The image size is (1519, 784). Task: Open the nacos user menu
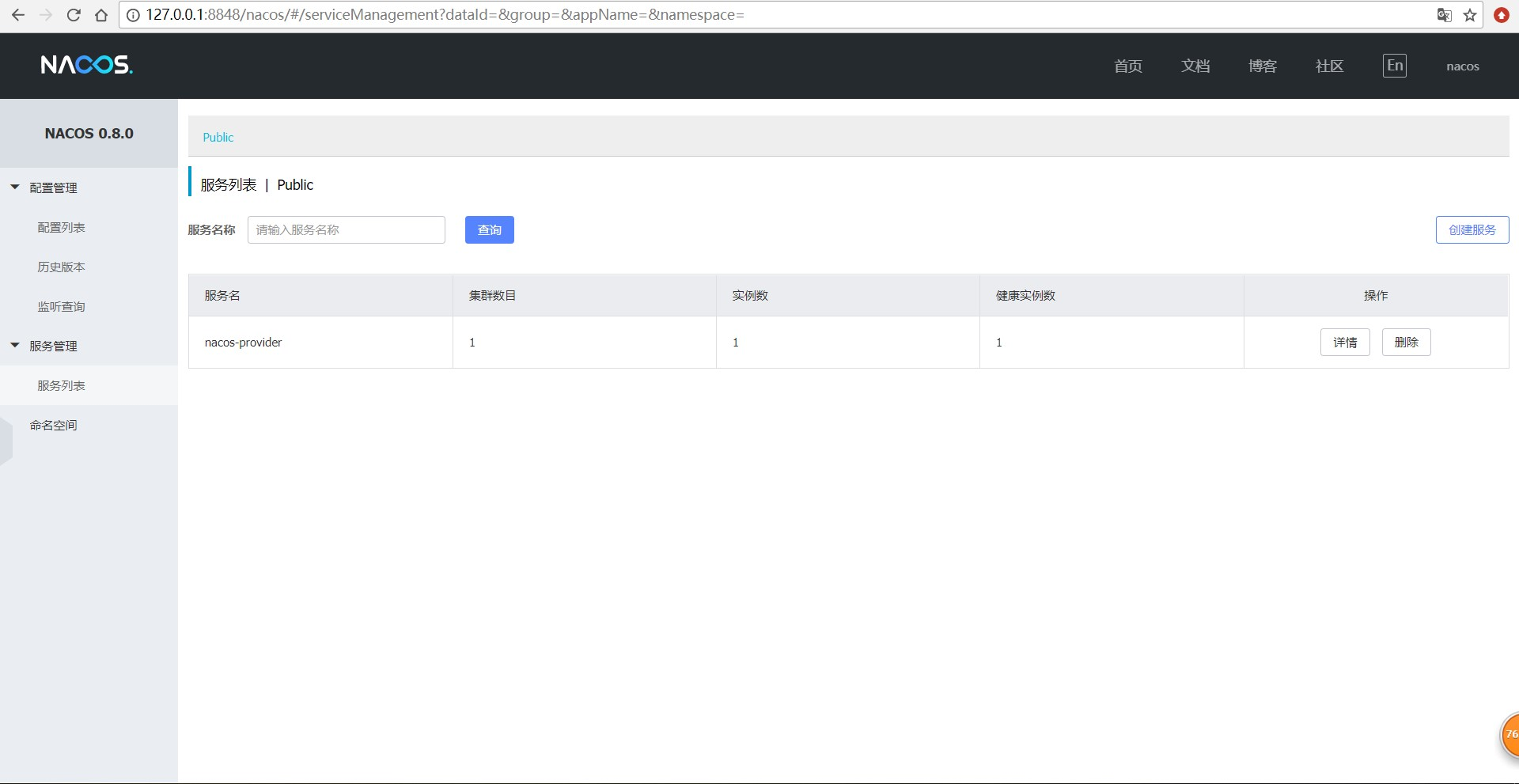[x=1463, y=66]
